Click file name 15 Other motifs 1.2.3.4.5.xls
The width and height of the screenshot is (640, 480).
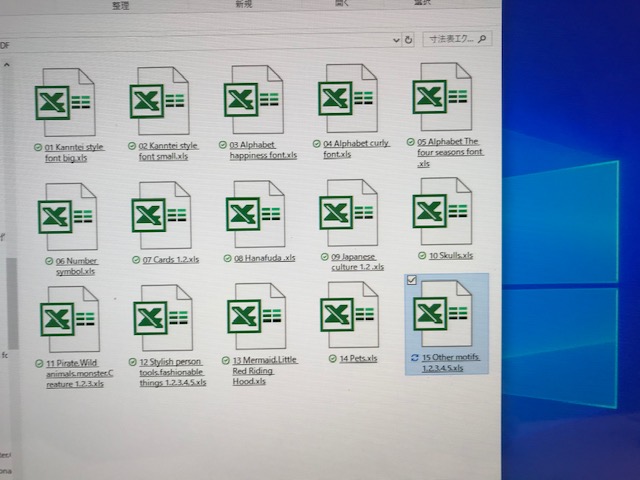(451, 362)
